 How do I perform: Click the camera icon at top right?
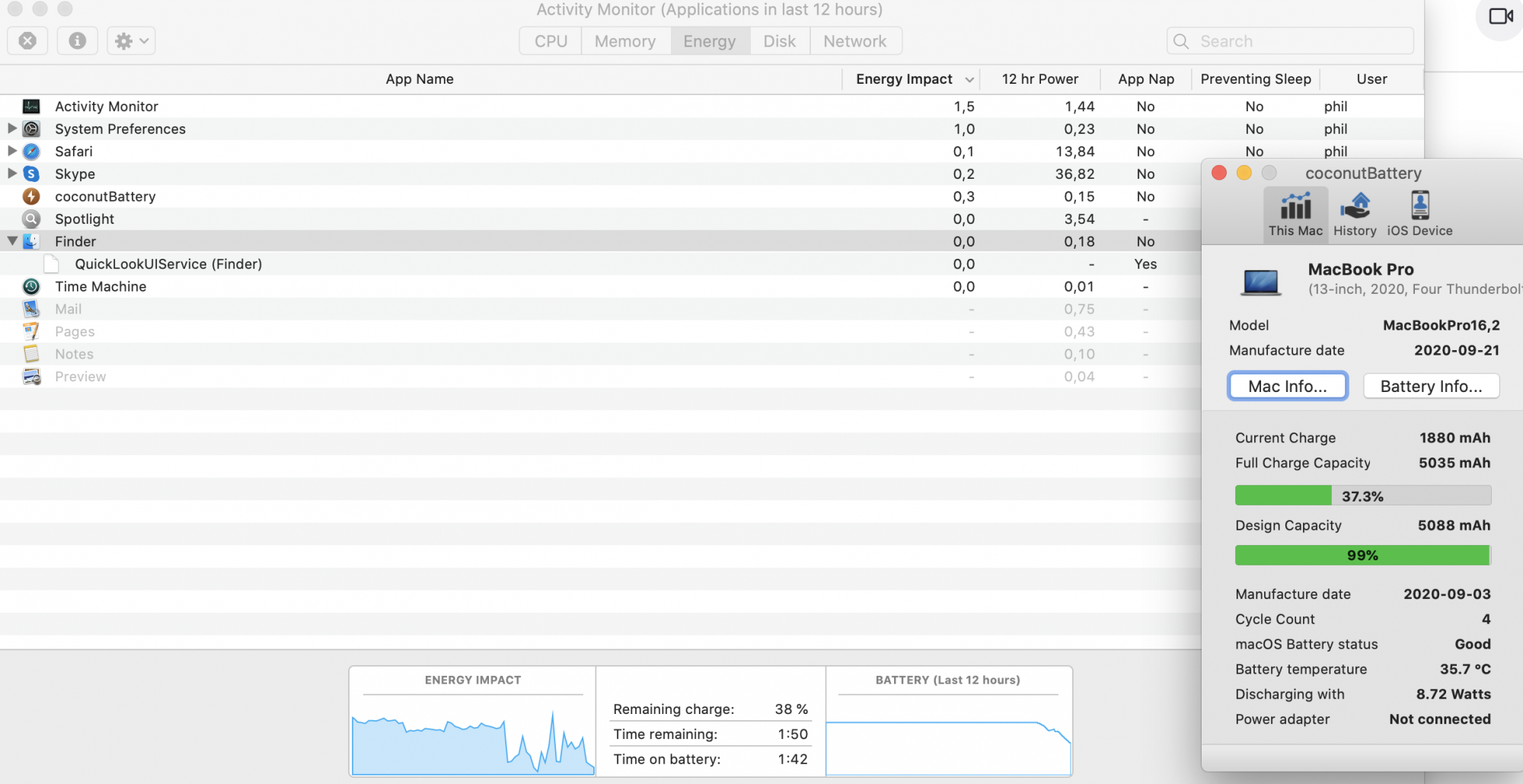pos(1501,16)
